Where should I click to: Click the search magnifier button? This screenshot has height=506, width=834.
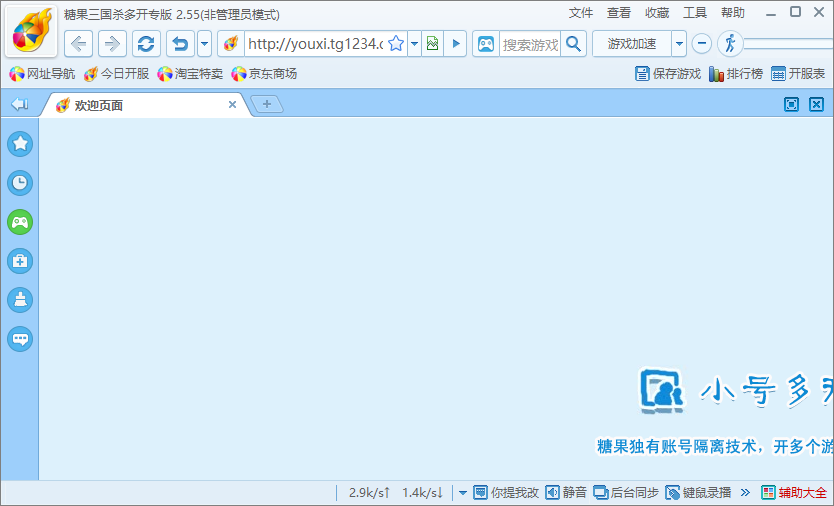coord(573,44)
